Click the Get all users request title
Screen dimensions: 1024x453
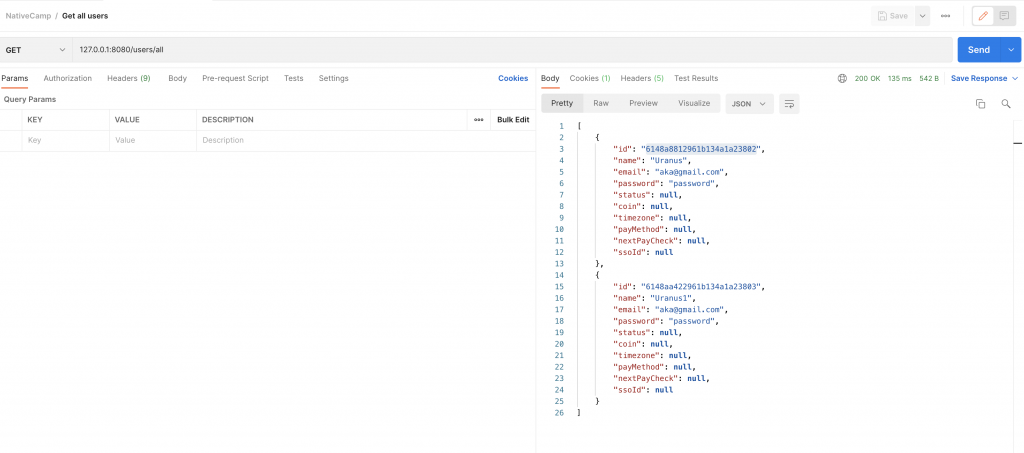[85, 16]
